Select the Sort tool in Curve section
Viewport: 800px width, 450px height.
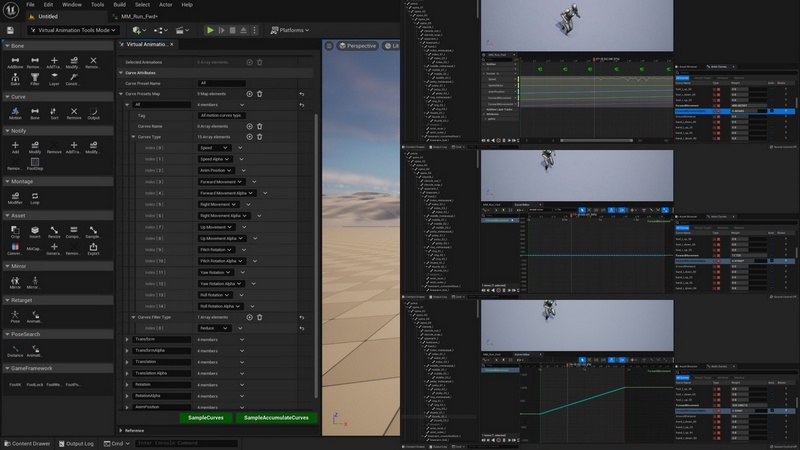point(54,112)
